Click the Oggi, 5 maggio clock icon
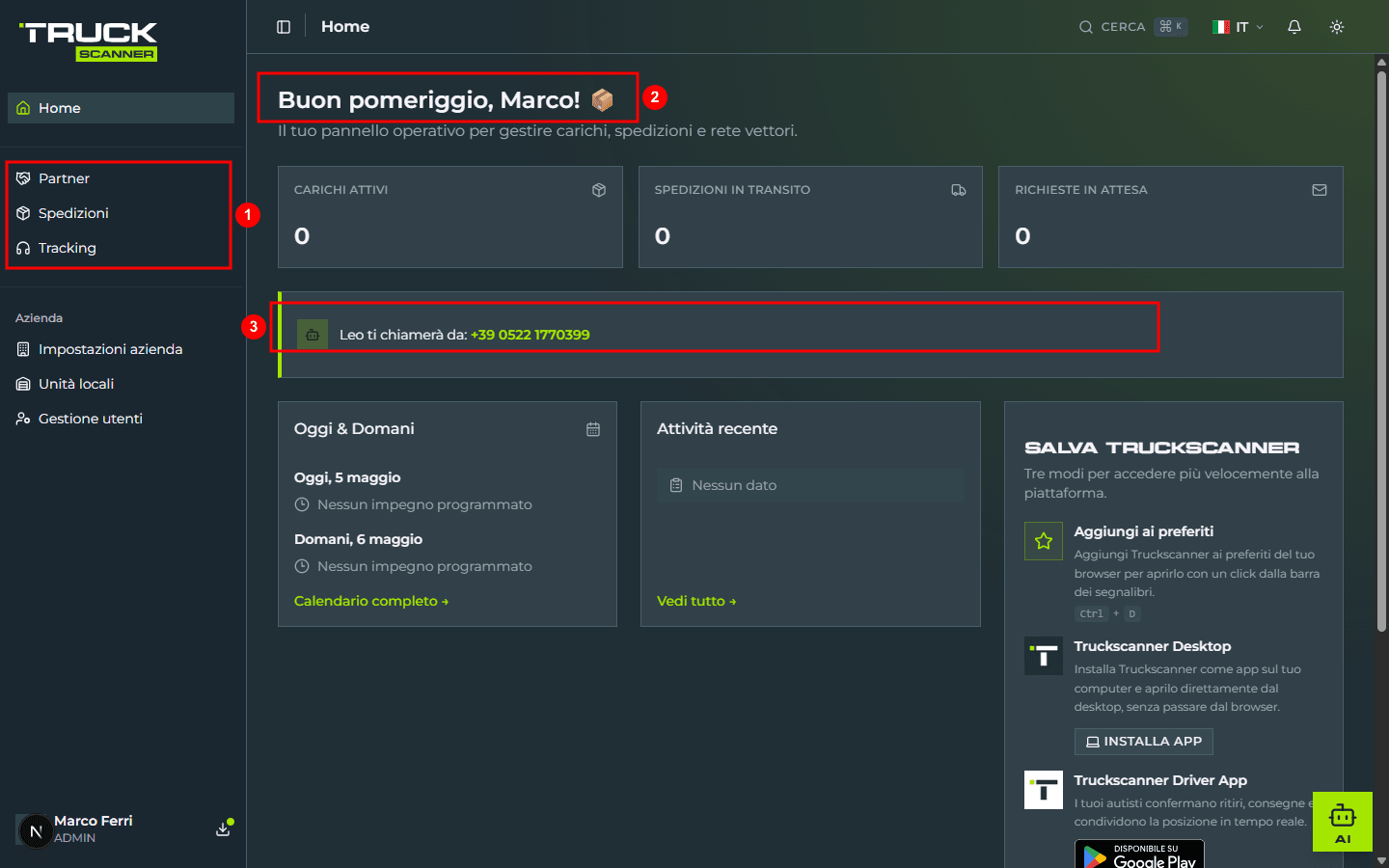1389x868 pixels. click(x=302, y=504)
